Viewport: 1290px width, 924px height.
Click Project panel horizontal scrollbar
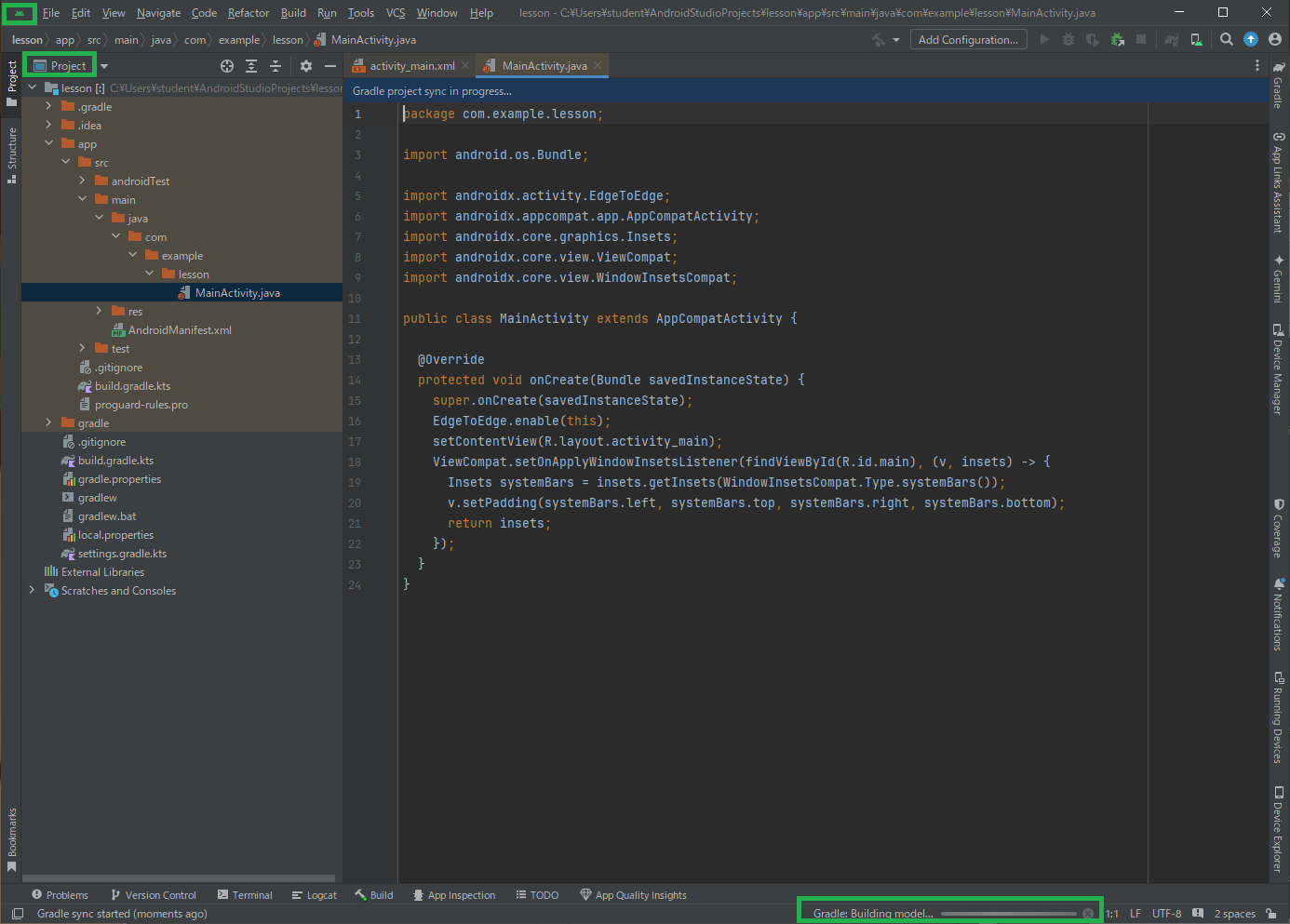tap(179, 878)
